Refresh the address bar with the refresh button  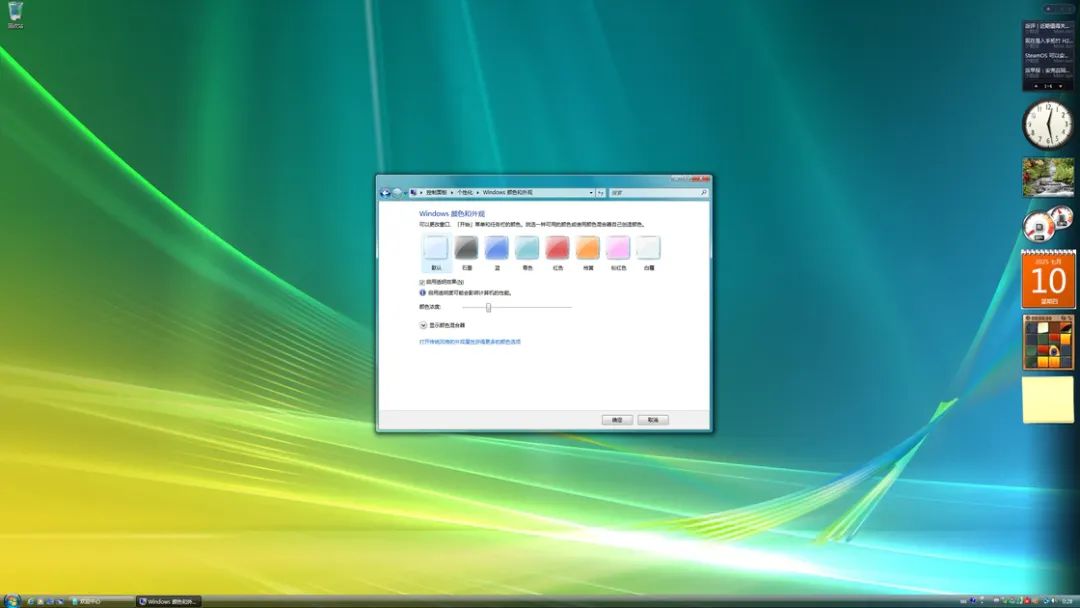pos(601,193)
